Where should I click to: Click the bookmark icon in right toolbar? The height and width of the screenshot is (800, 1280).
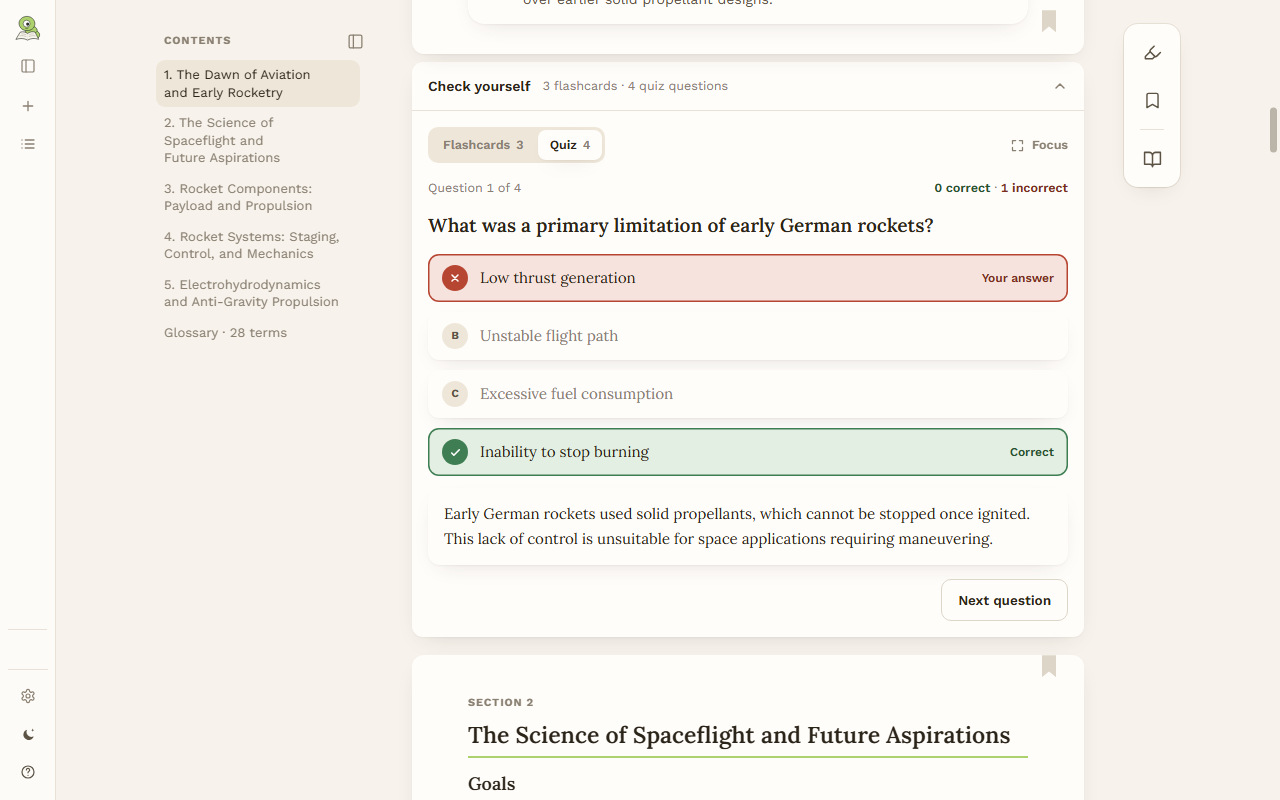[x=1152, y=101]
